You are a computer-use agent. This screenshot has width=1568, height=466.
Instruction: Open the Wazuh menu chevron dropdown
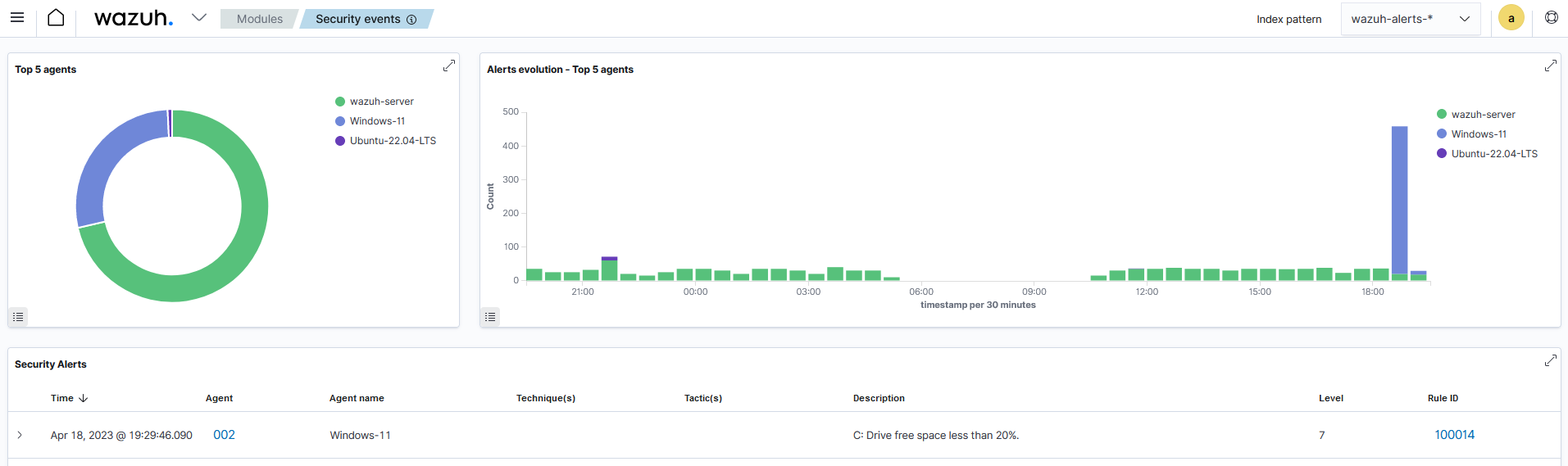tap(199, 17)
